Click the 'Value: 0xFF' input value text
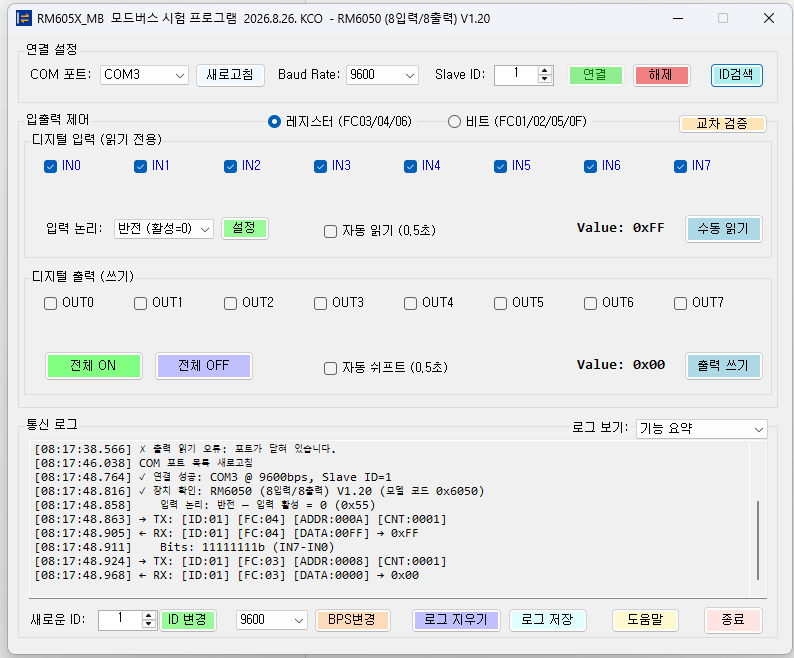This screenshot has height=658, width=794. (x=621, y=228)
